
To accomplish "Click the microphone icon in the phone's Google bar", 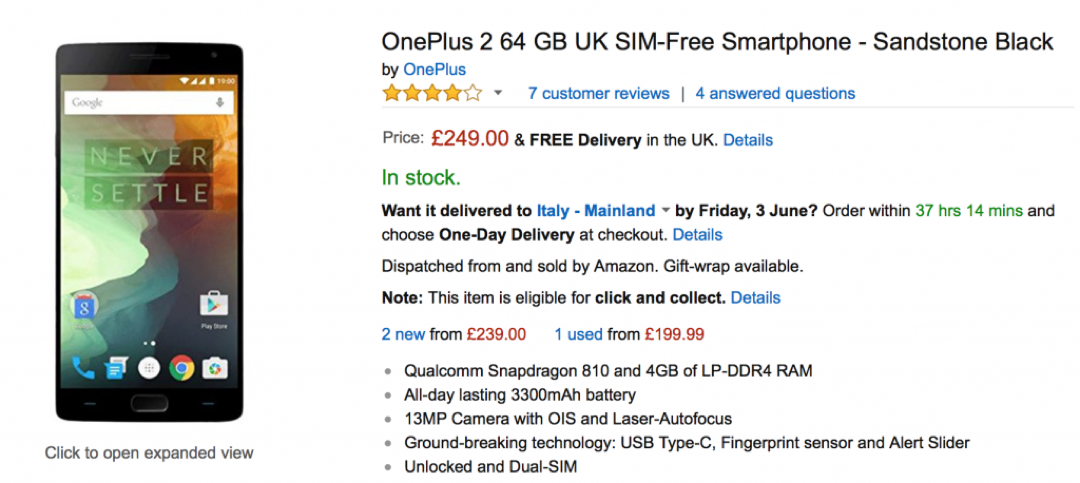I will click(x=220, y=103).
